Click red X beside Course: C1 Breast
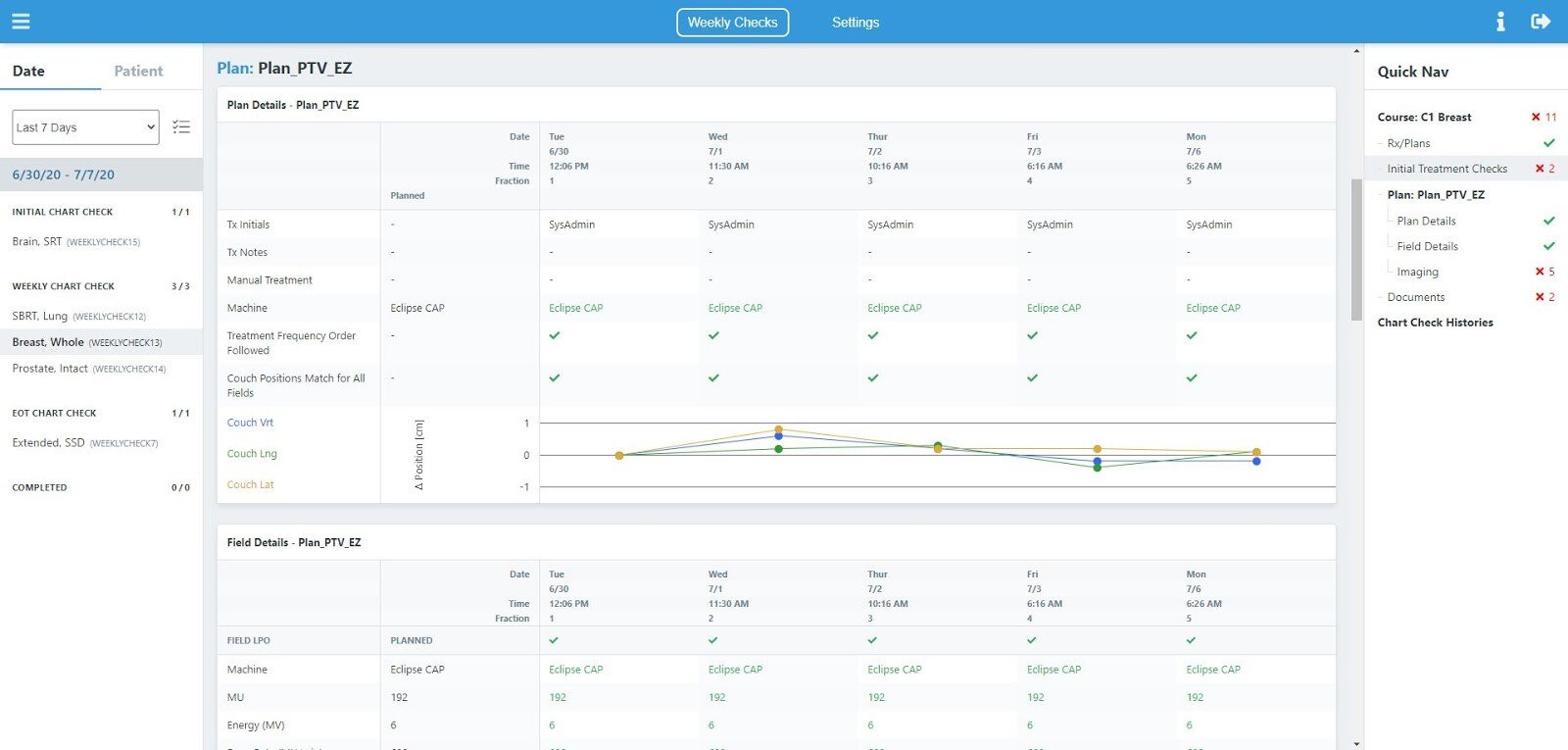This screenshot has height=750, width=1568. (x=1536, y=117)
